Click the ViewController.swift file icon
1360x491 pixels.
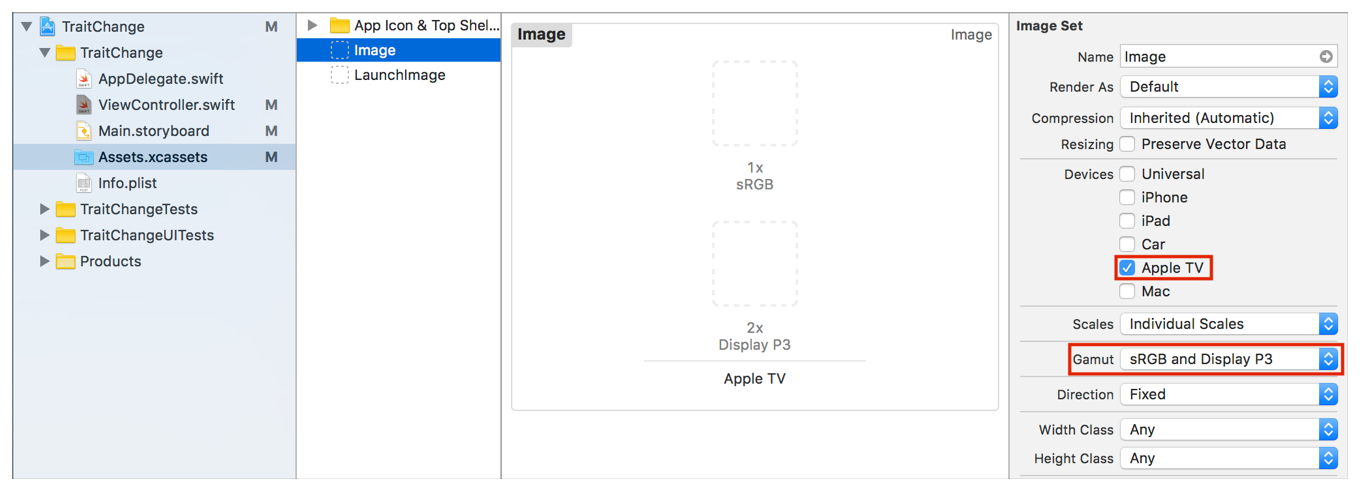84,105
